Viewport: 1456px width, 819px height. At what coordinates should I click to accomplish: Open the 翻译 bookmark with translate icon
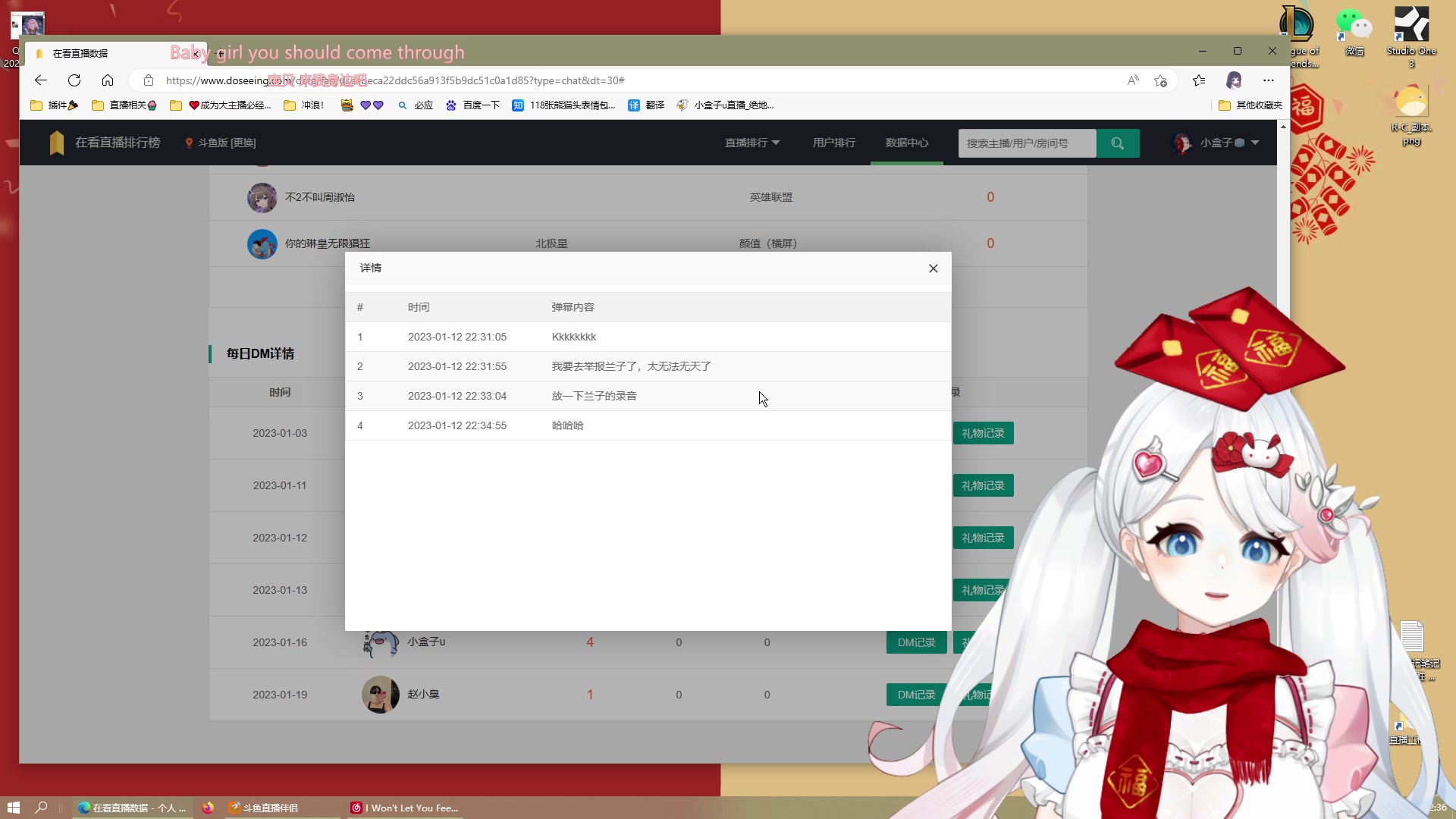pos(645,105)
